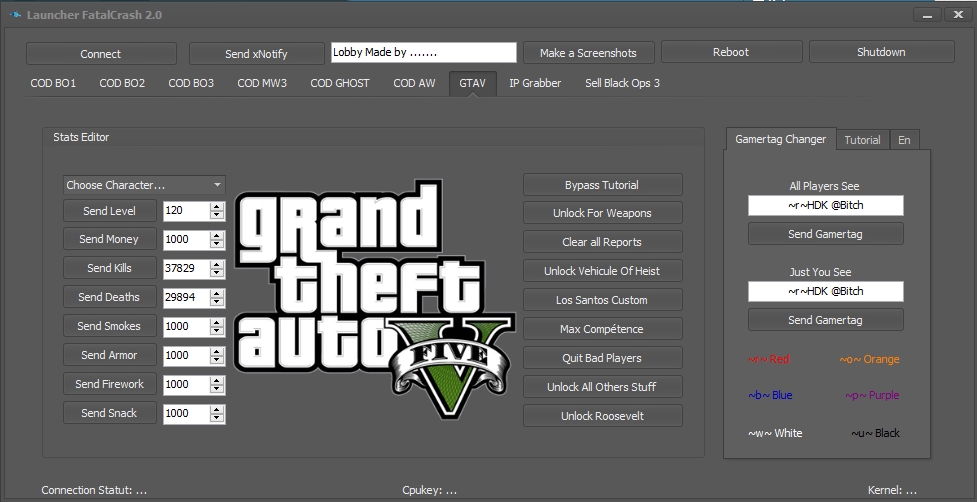Click the Send Smokes button
977x502 pixels.
click(109, 326)
